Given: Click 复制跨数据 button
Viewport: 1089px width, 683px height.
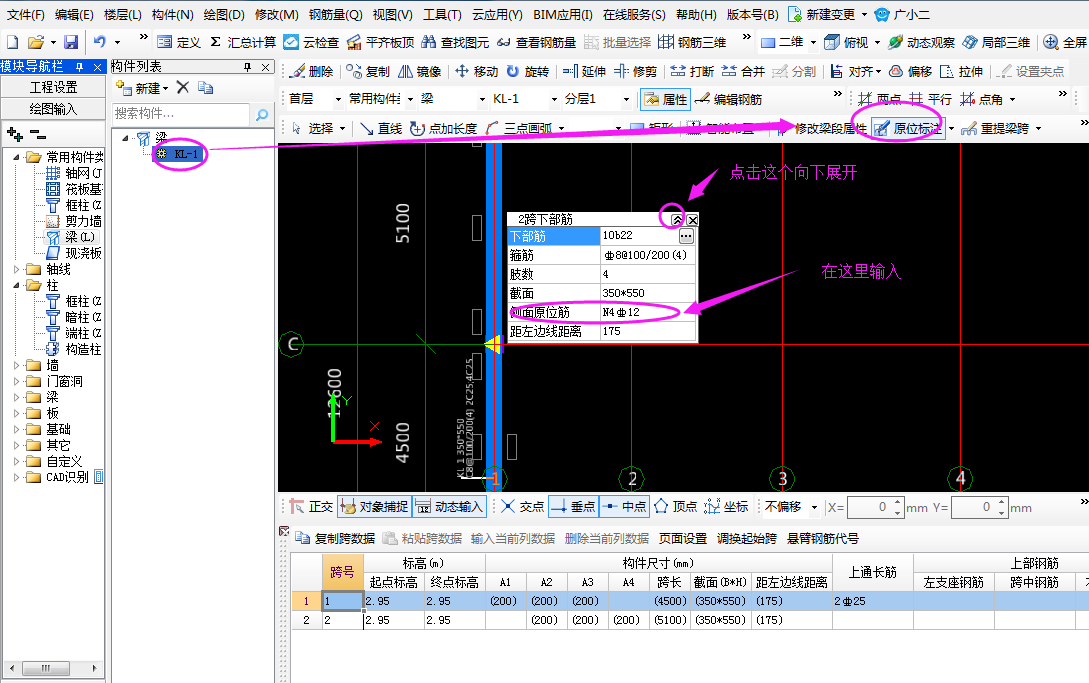Looking at the screenshot, I should point(336,538).
